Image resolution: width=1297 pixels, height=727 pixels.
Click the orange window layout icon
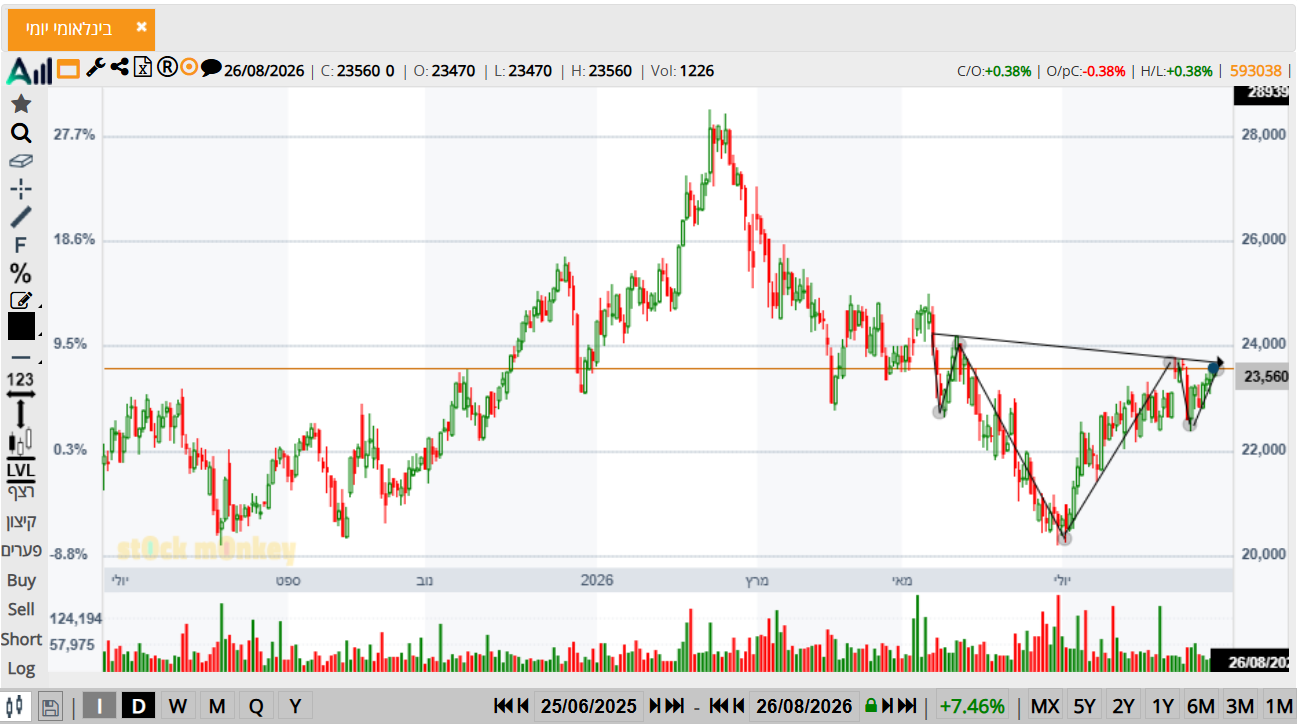pyautogui.click(x=68, y=69)
